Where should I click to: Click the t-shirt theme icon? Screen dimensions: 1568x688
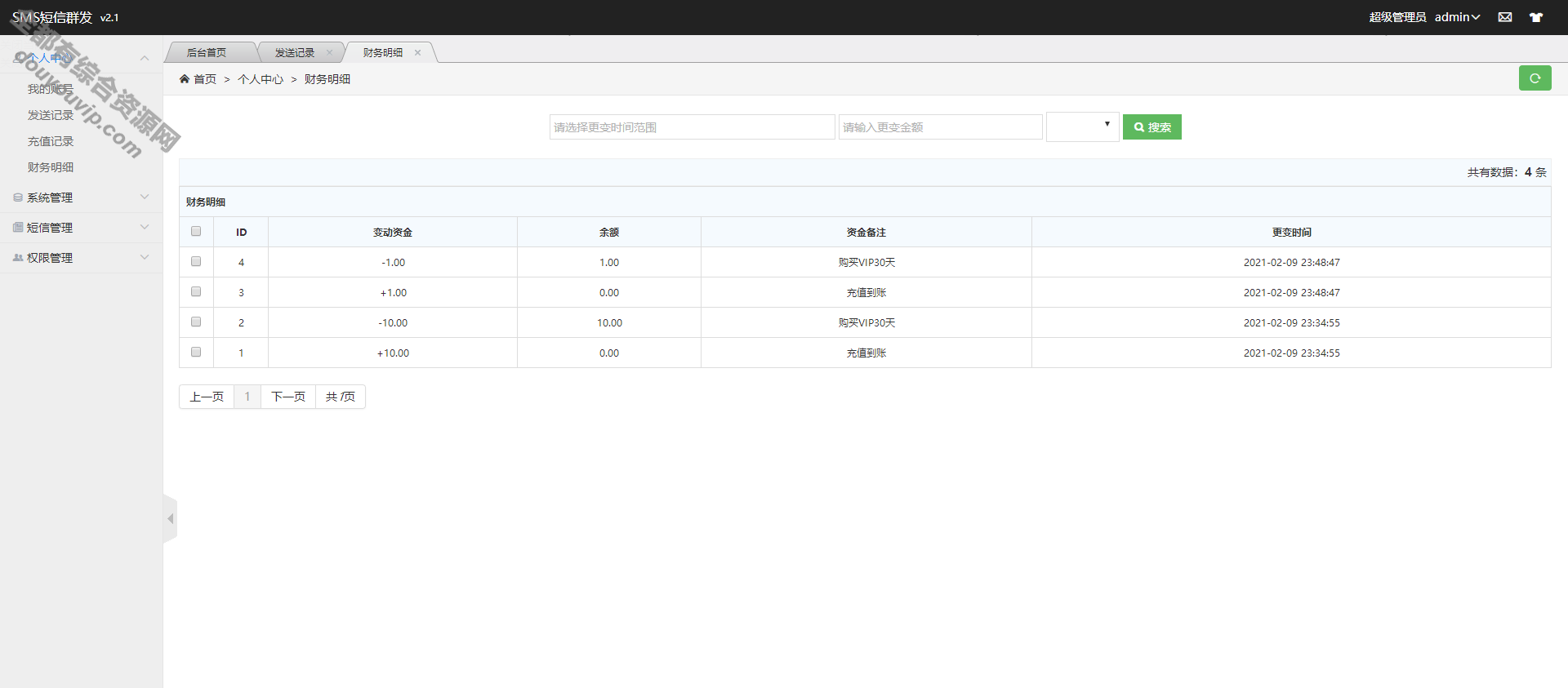click(x=1536, y=17)
